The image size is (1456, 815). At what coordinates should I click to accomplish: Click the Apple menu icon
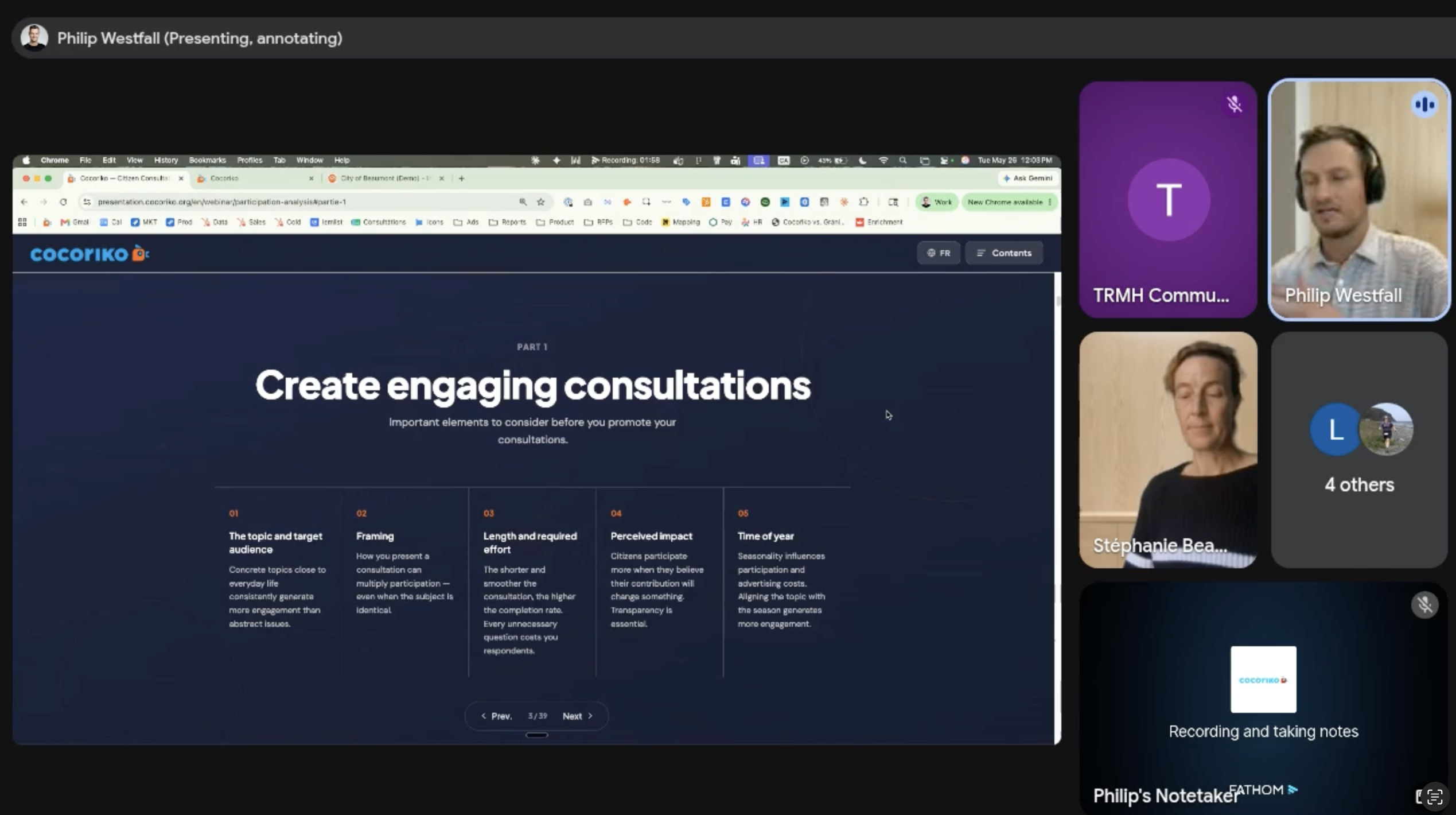(26, 160)
